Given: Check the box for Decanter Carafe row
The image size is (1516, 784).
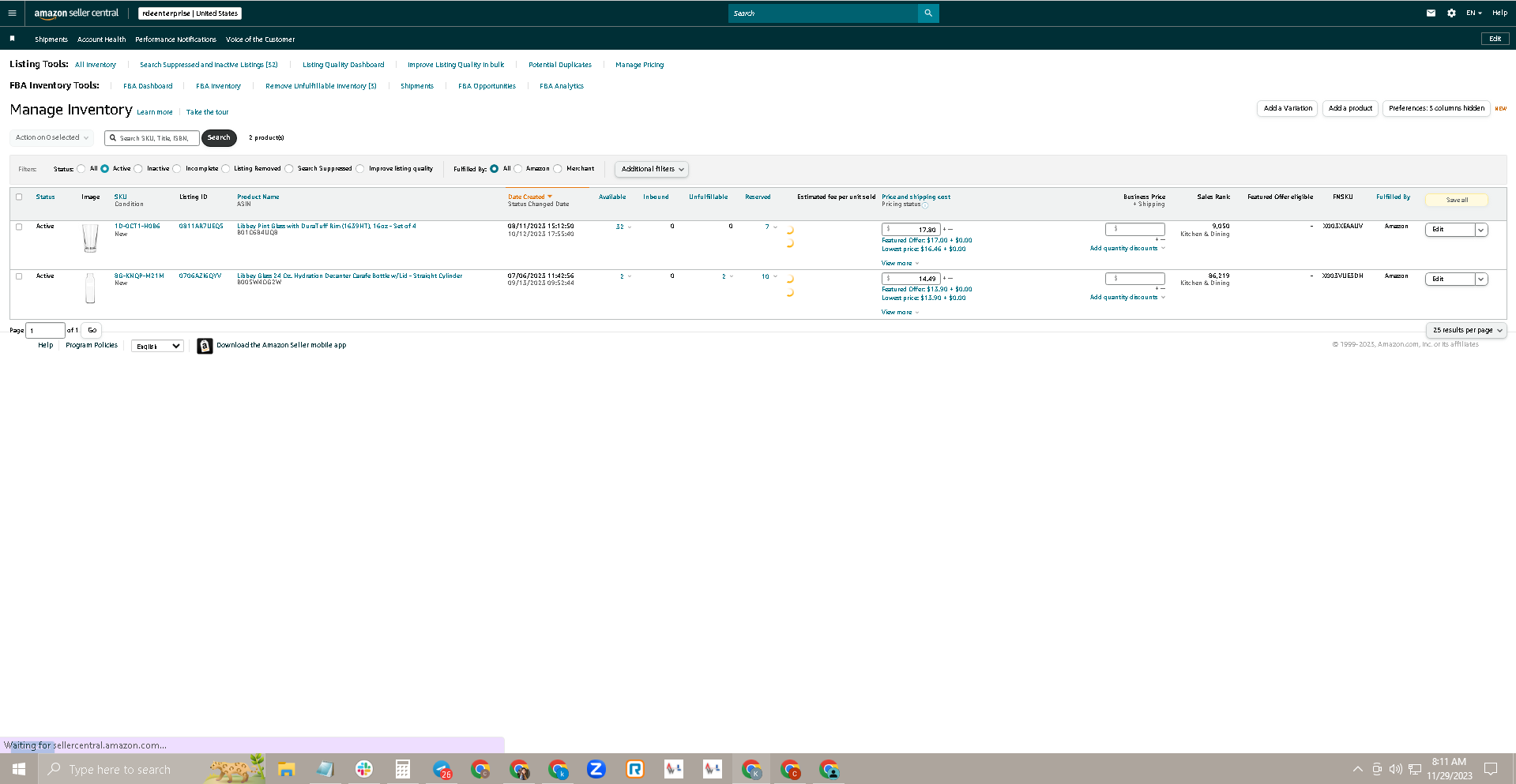Looking at the screenshot, I should [x=19, y=276].
